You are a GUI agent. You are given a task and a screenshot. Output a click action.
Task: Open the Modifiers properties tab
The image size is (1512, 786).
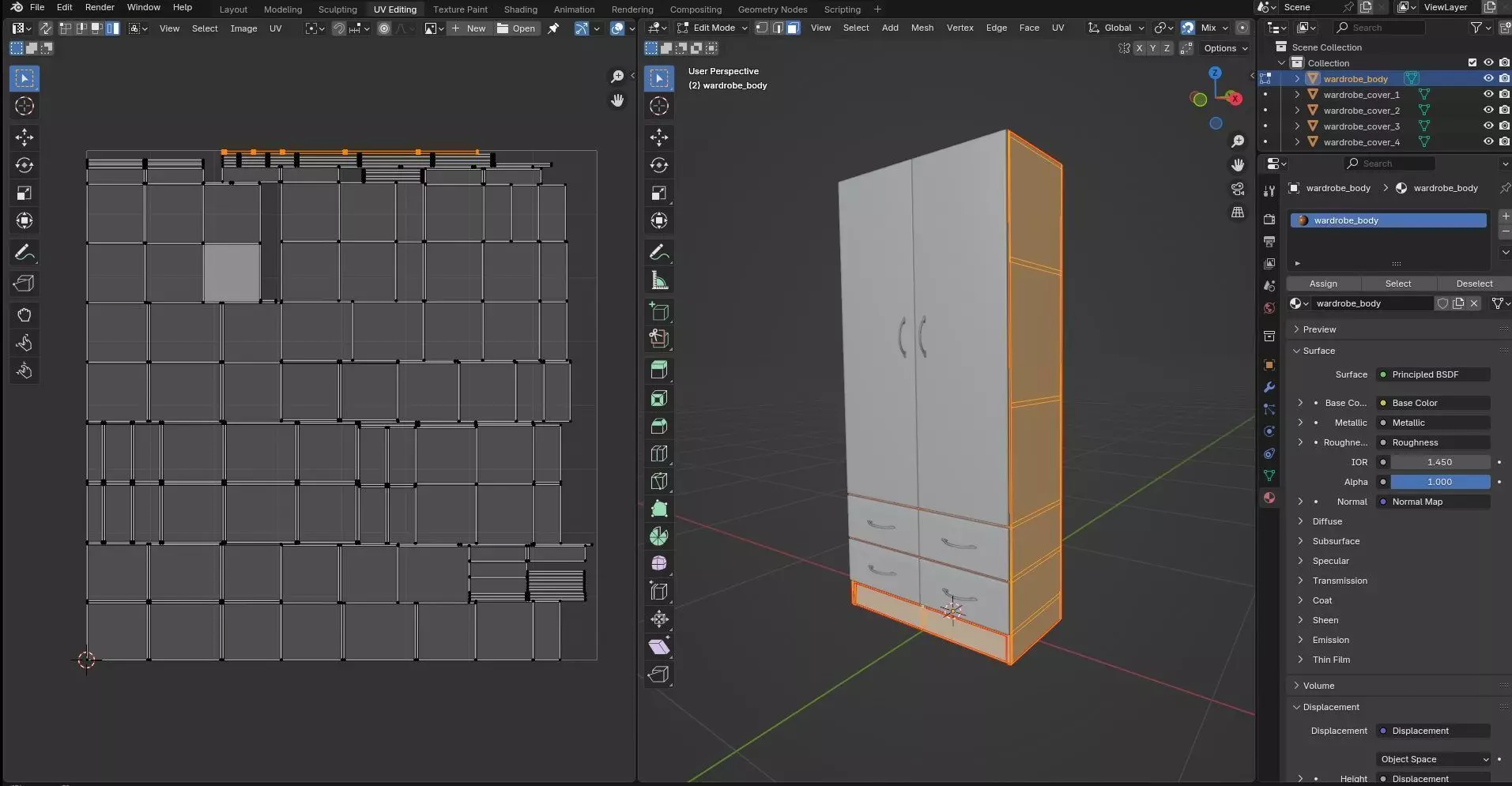coord(1269,387)
